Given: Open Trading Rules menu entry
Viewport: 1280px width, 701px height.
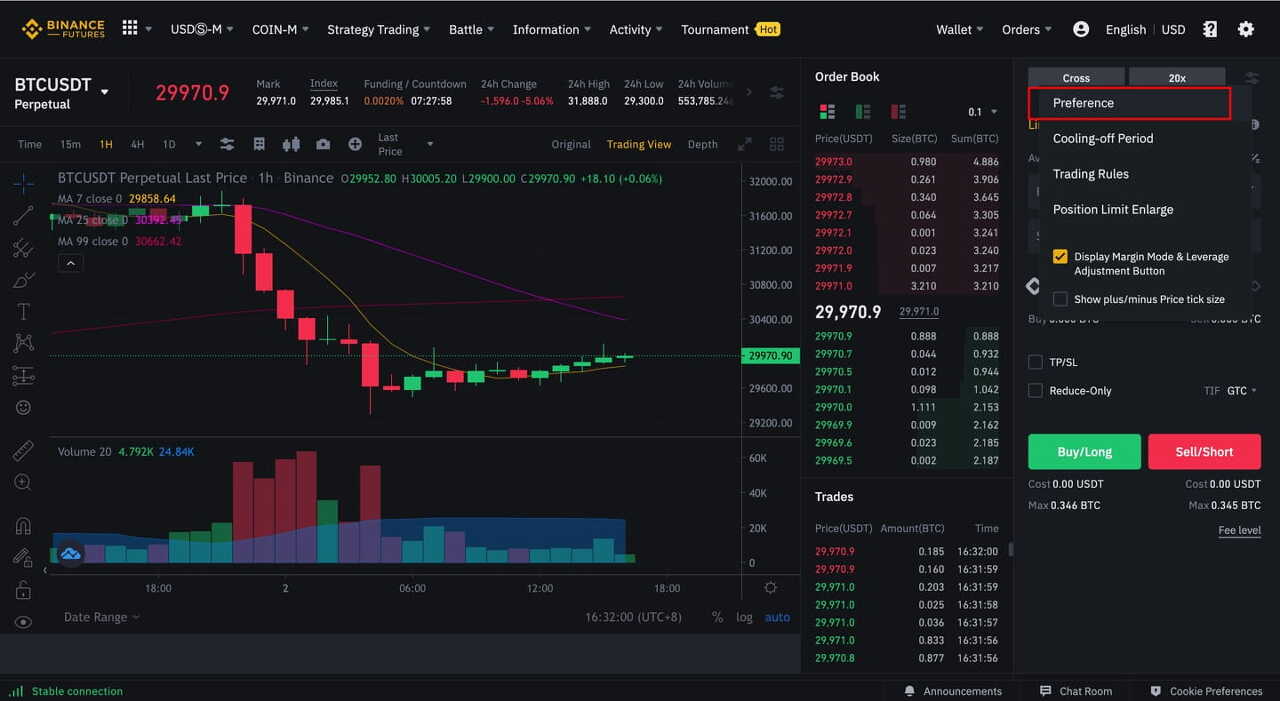Looking at the screenshot, I should point(1091,174).
